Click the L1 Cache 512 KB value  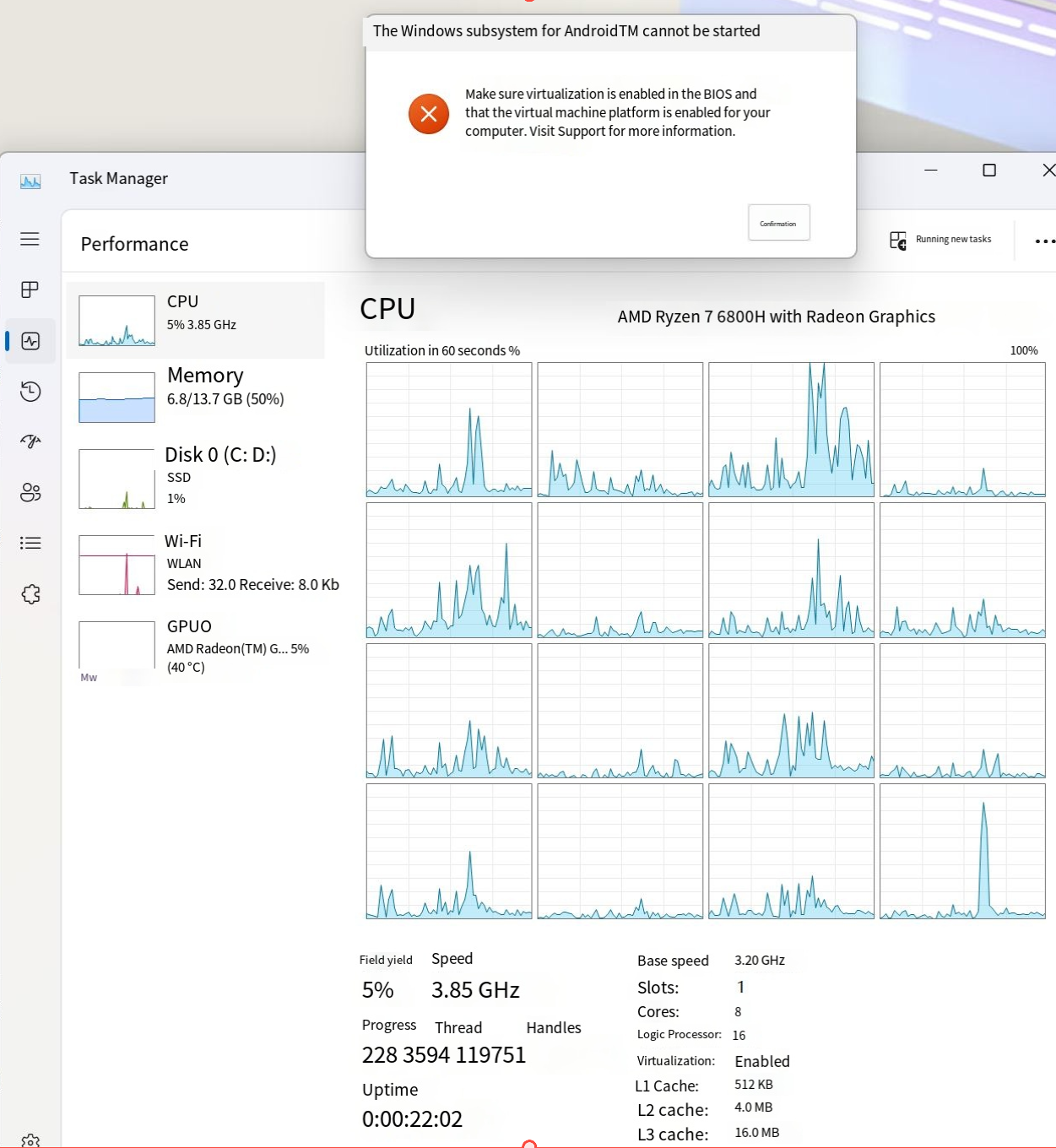pyautogui.click(x=754, y=1085)
